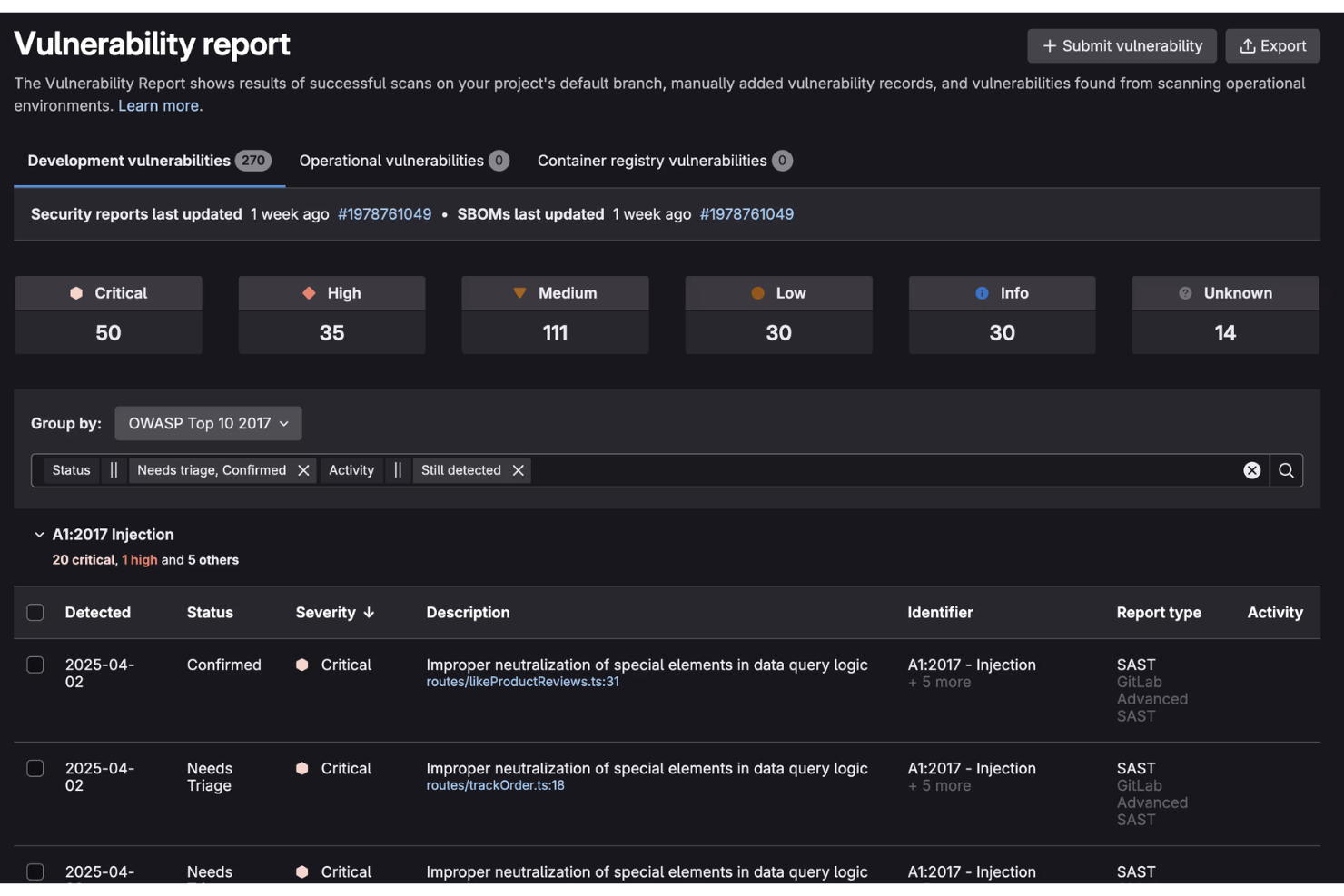The width and height of the screenshot is (1344, 896).
Task: Check the first Confirmed vulnerability row checkbox
Action: tap(35, 665)
